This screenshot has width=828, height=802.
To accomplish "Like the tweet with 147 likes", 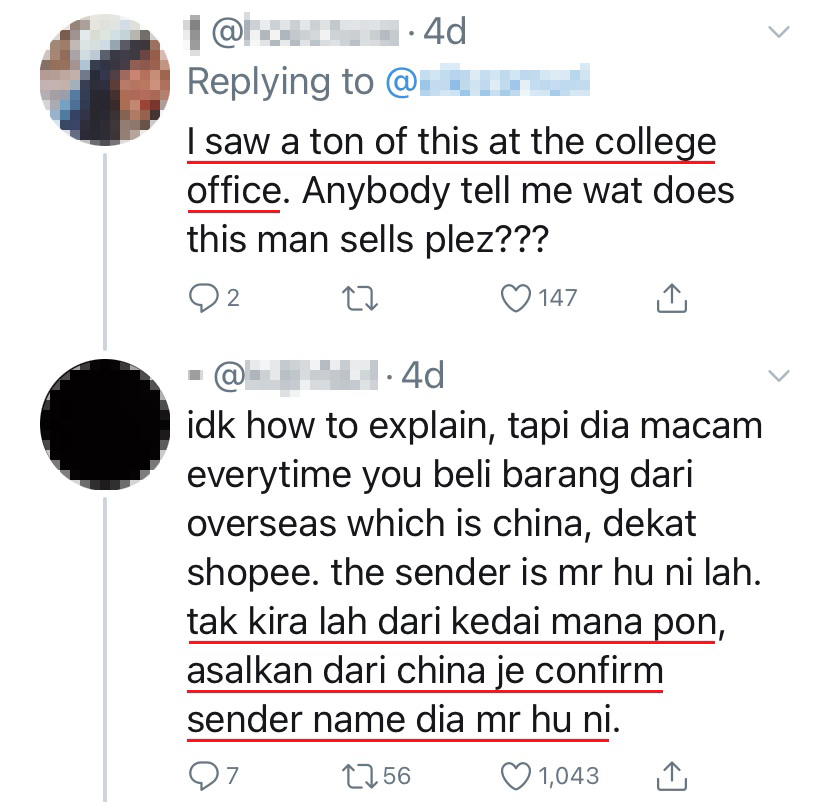I will click(x=517, y=297).
